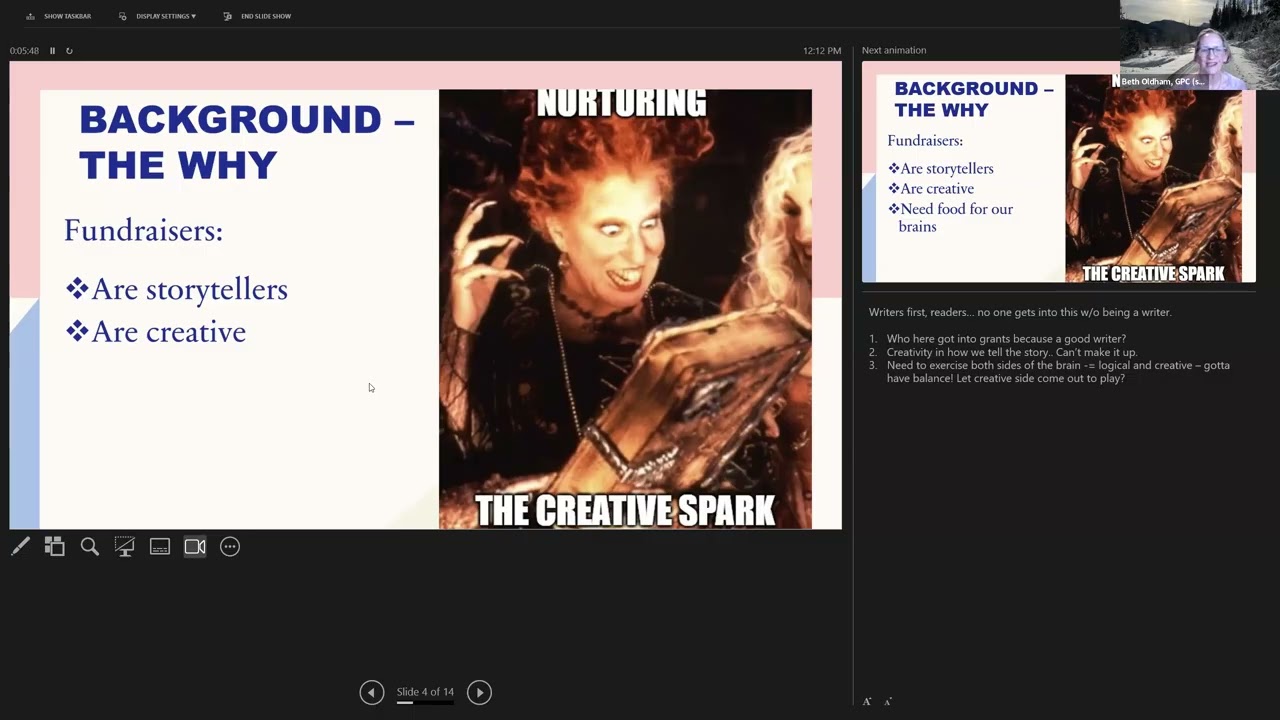Click the slide progress bar under slide counter

click(425, 703)
